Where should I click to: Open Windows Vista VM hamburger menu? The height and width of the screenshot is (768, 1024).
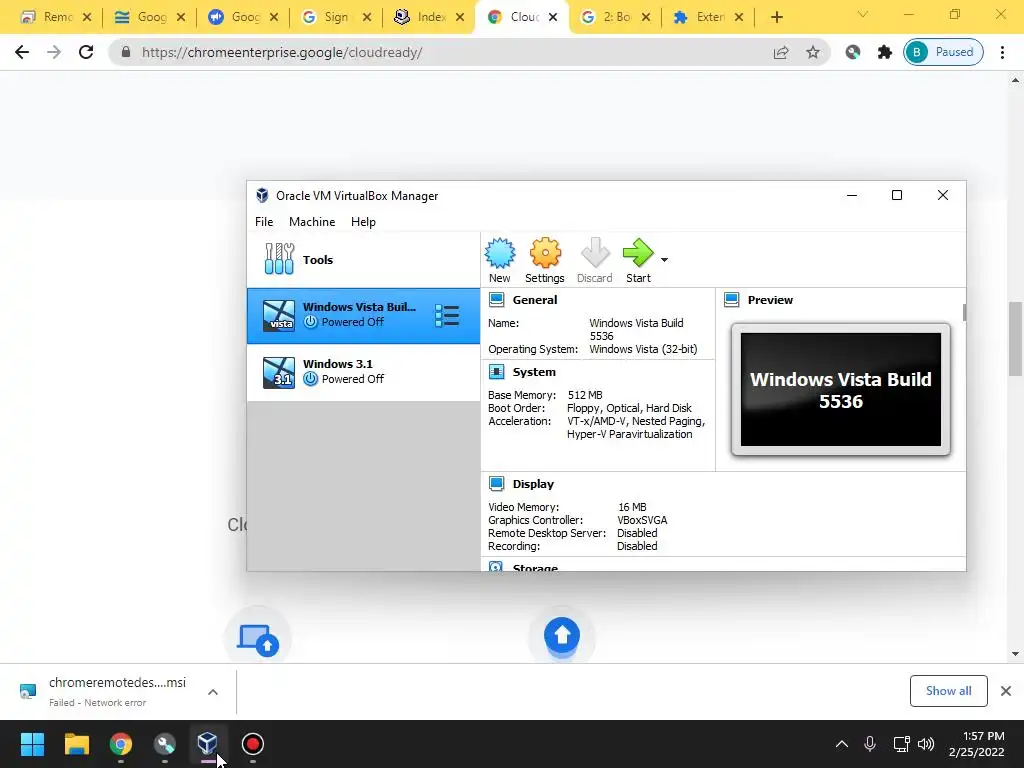click(447, 316)
